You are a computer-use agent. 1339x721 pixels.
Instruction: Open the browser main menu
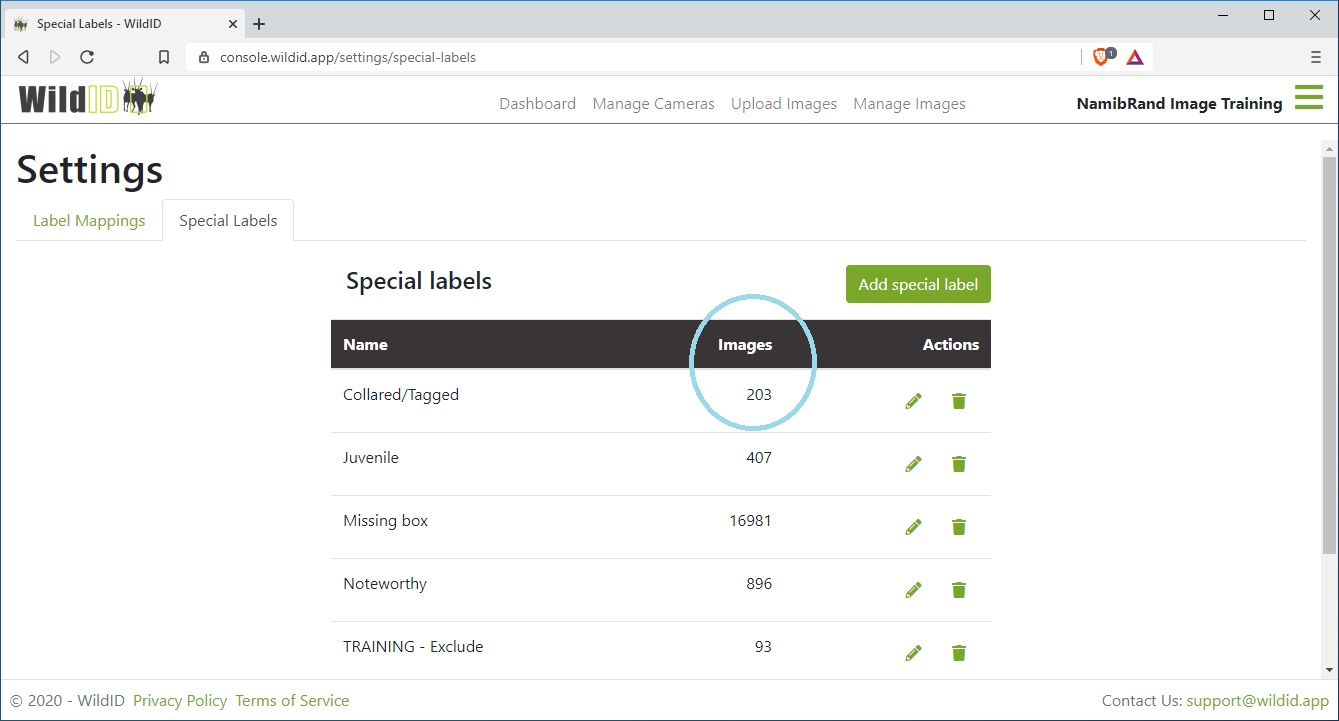1315,57
